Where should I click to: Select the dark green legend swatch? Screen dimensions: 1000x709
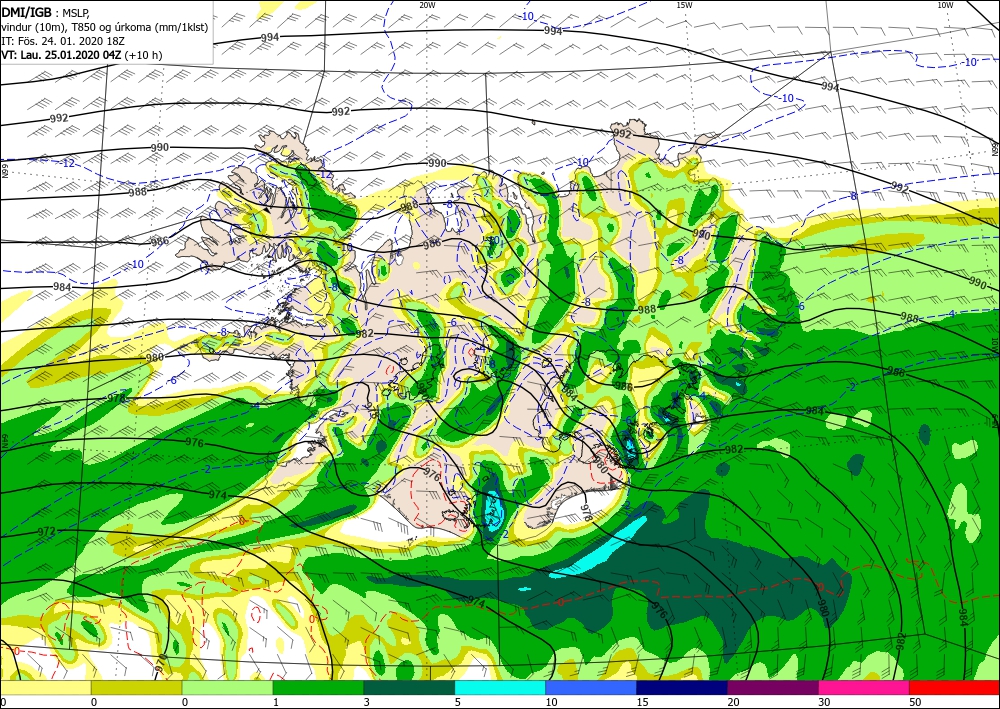pos(409,688)
